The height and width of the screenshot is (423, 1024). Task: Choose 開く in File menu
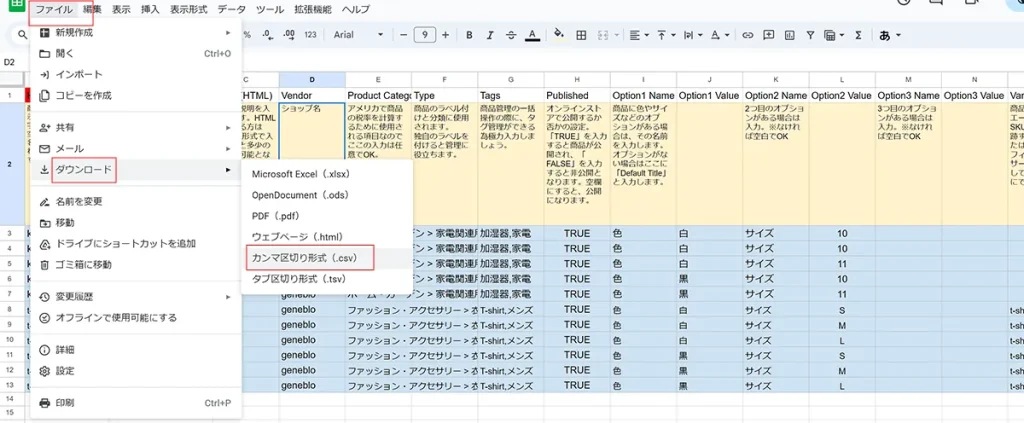coord(136,54)
